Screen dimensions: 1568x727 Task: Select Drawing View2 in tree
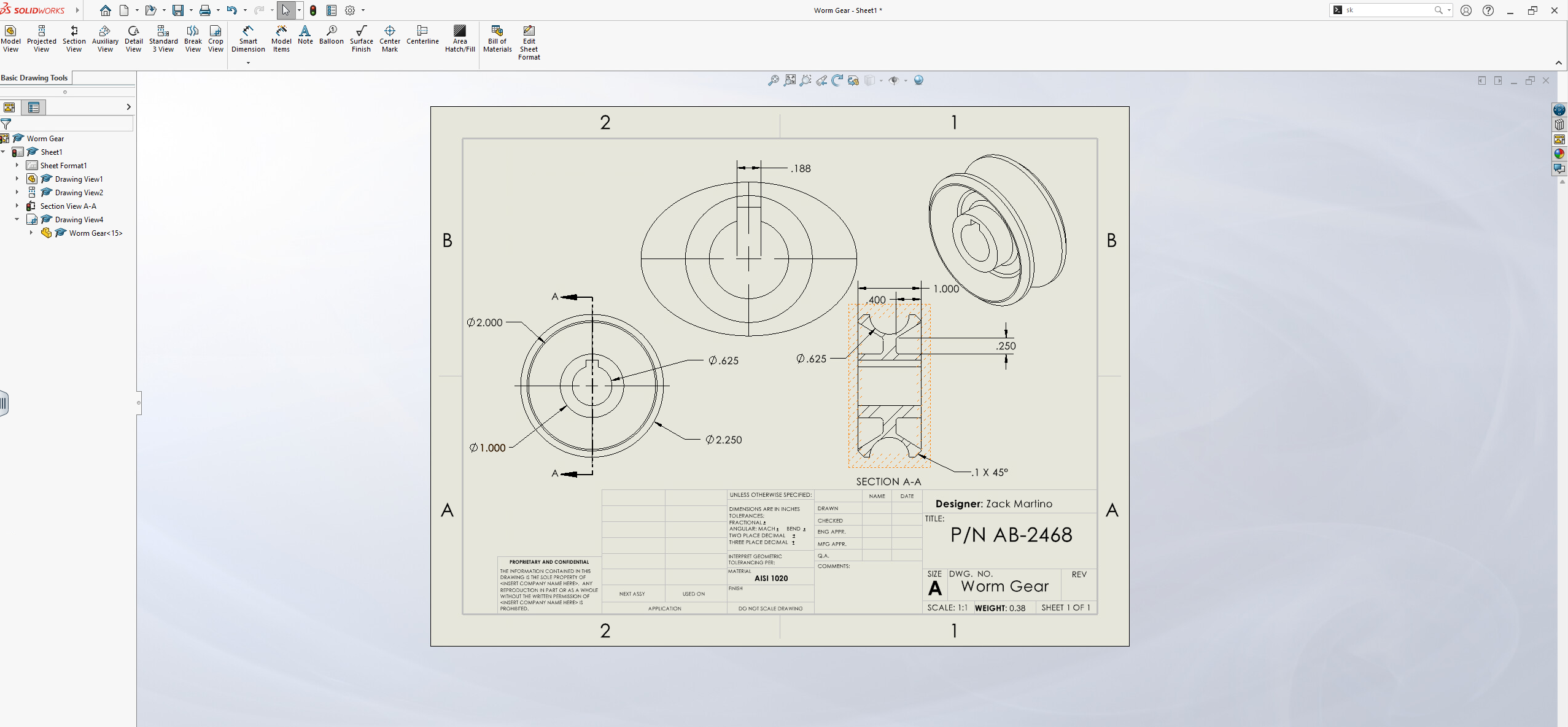(x=79, y=192)
